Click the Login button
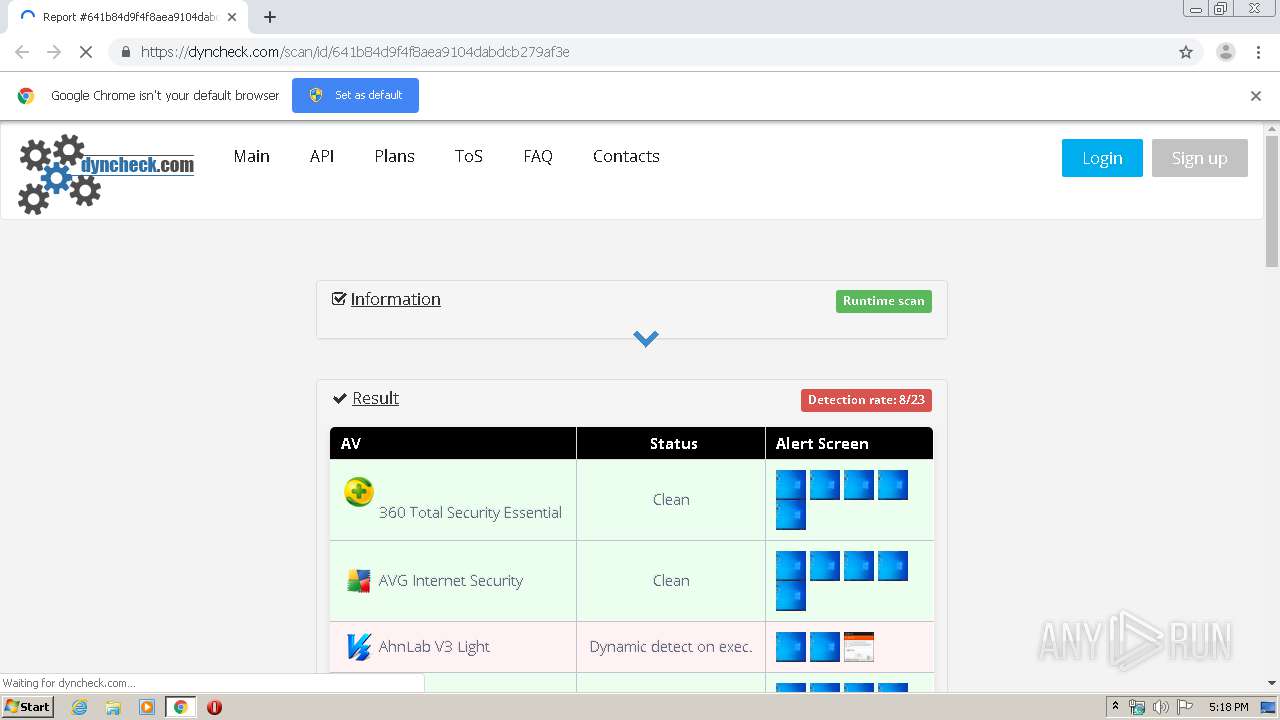Viewport: 1280px width, 720px height. coord(1102,158)
